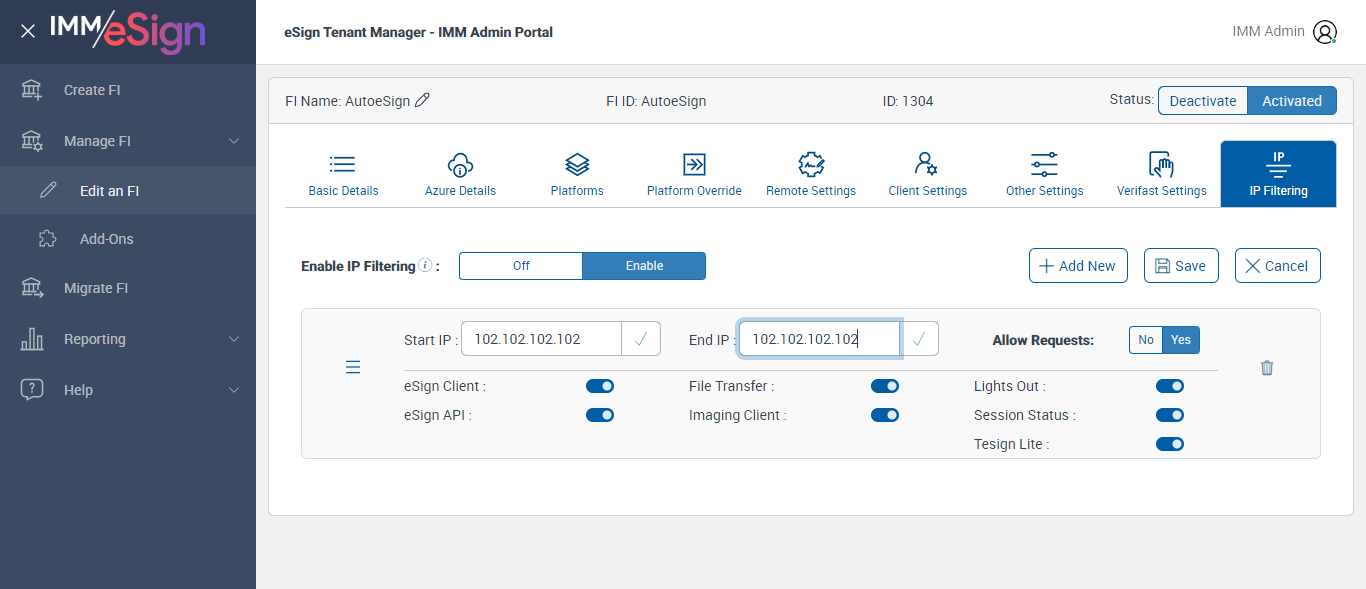
Task: Click the Add New button
Action: click(x=1078, y=266)
